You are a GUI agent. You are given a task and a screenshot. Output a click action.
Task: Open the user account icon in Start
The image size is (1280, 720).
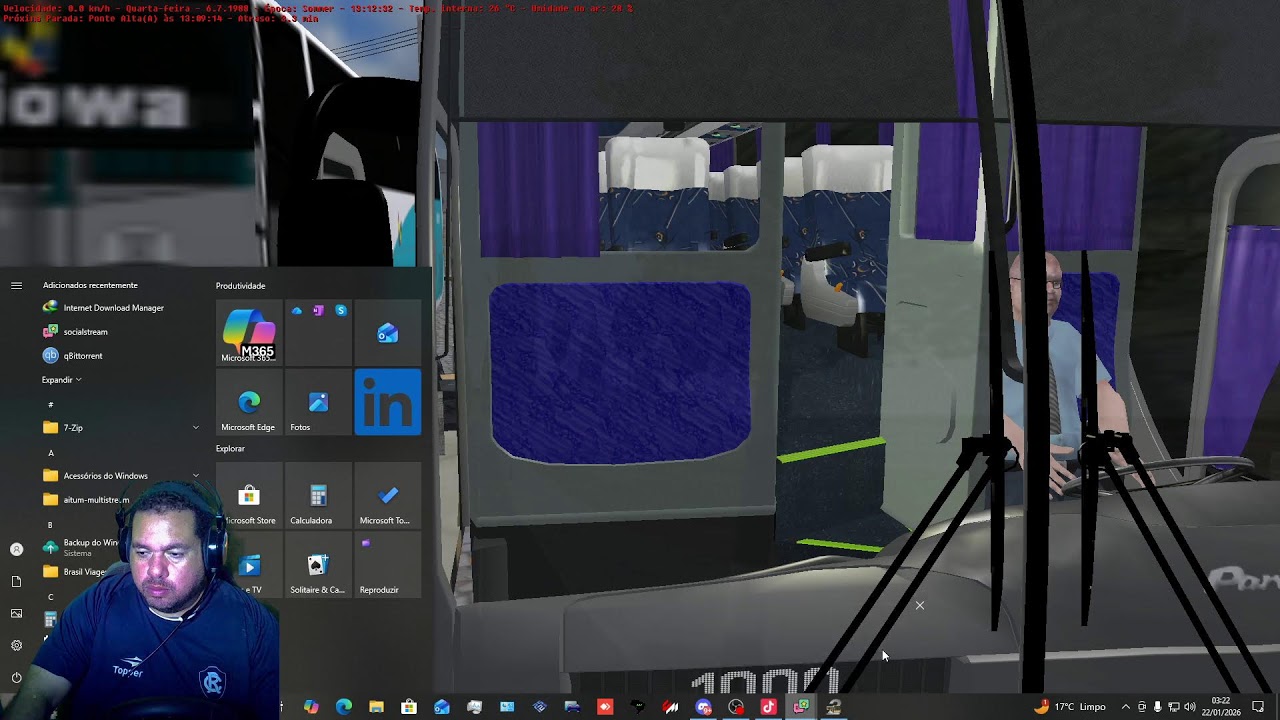(16, 549)
